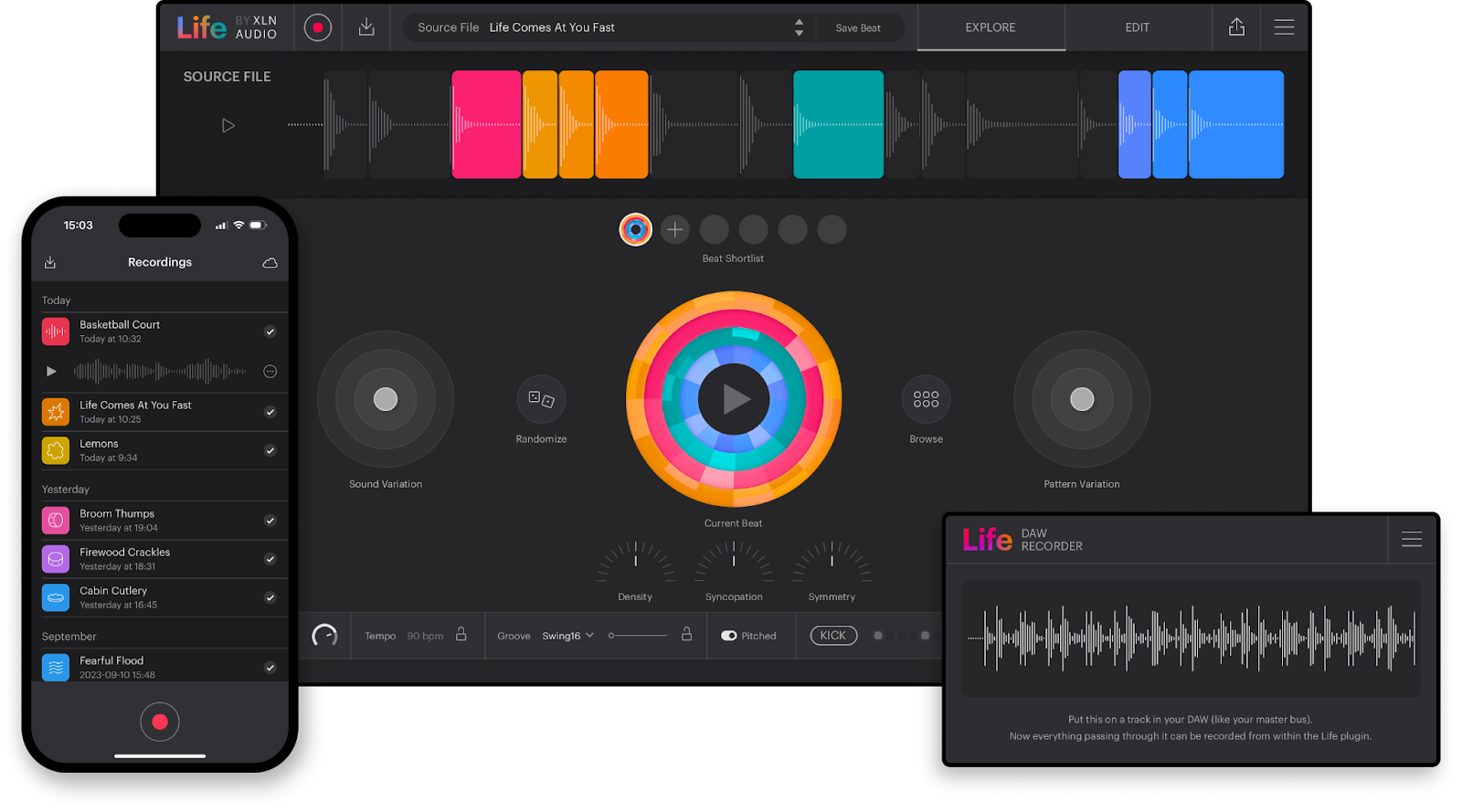This screenshot has height=812, width=1462.
Task: Switch to the EXPLORE tab
Action: 991,27
